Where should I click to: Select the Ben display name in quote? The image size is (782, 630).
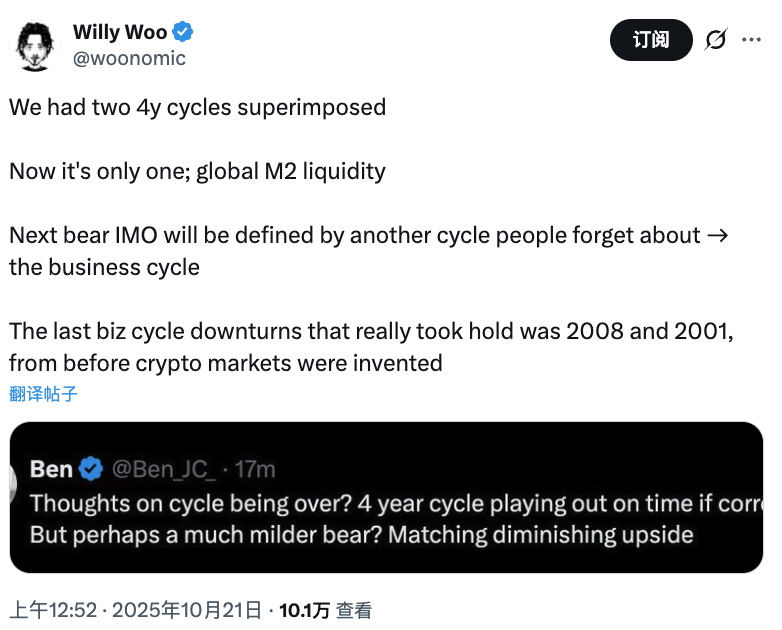(x=51, y=468)
